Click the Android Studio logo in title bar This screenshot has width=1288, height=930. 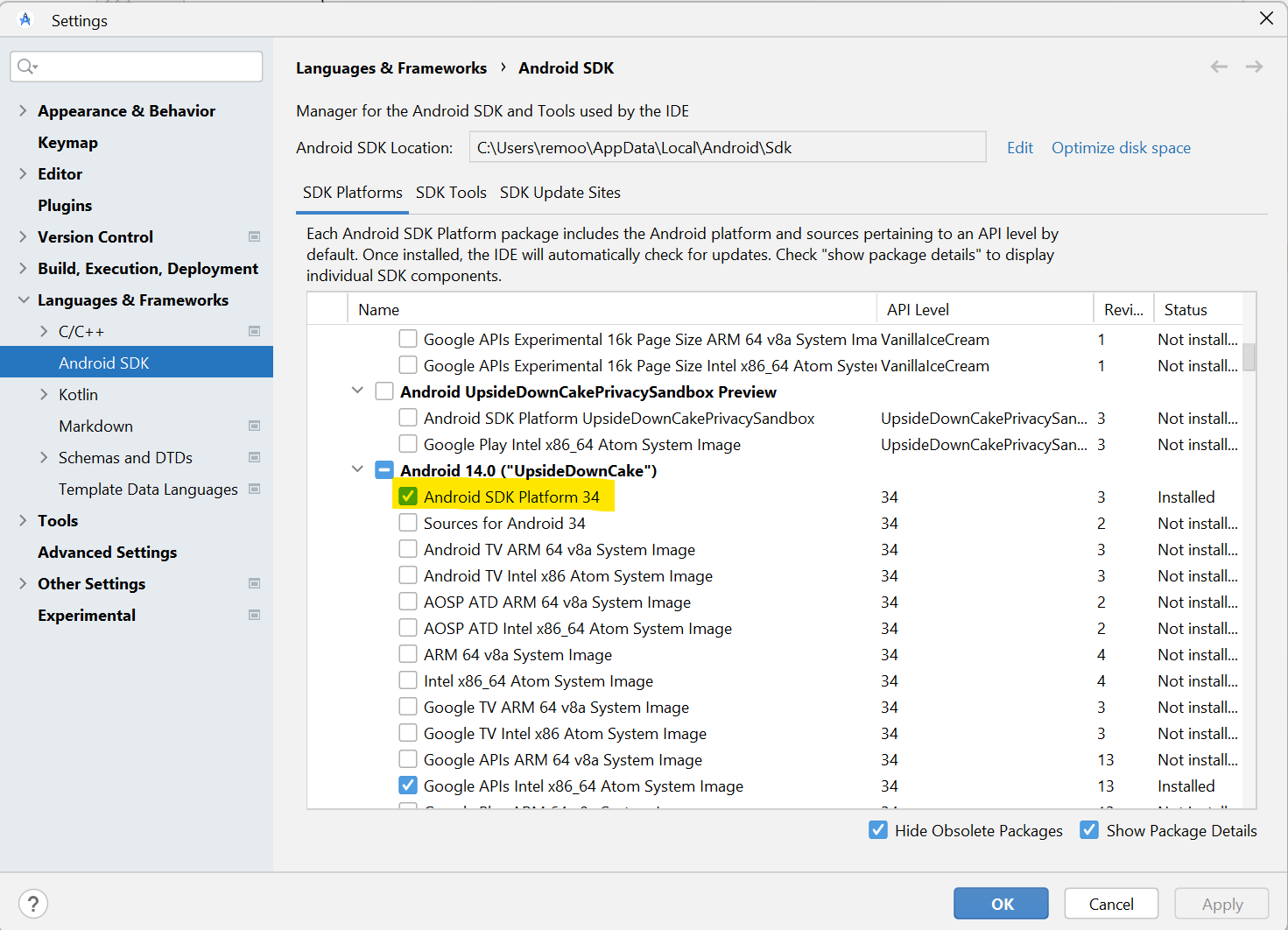click(x=25, y=19)
